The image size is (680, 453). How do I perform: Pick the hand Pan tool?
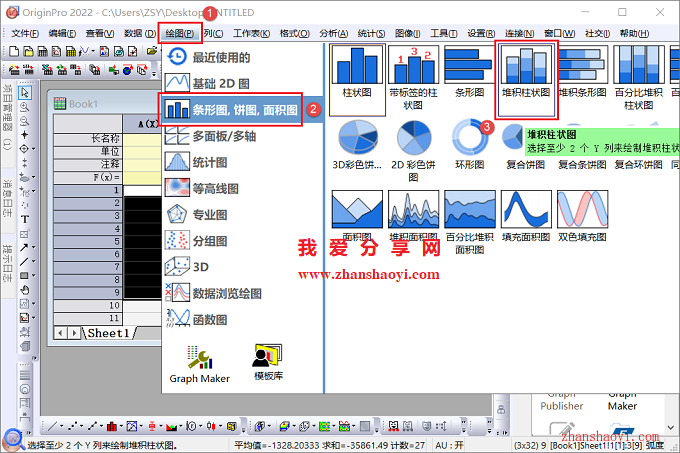[25, 290]
